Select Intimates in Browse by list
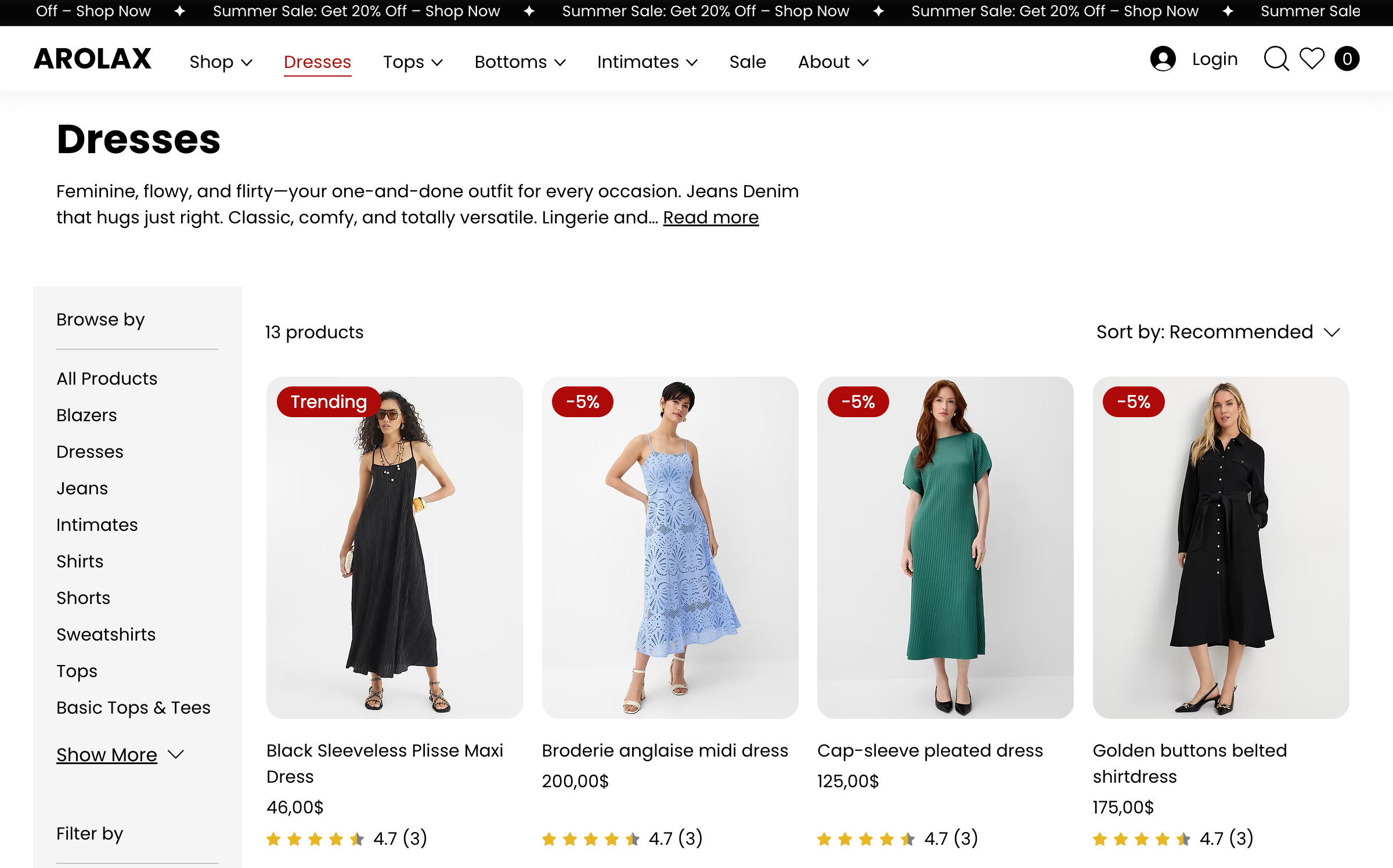Screen dimensions: 1393x868 point(97,525)
